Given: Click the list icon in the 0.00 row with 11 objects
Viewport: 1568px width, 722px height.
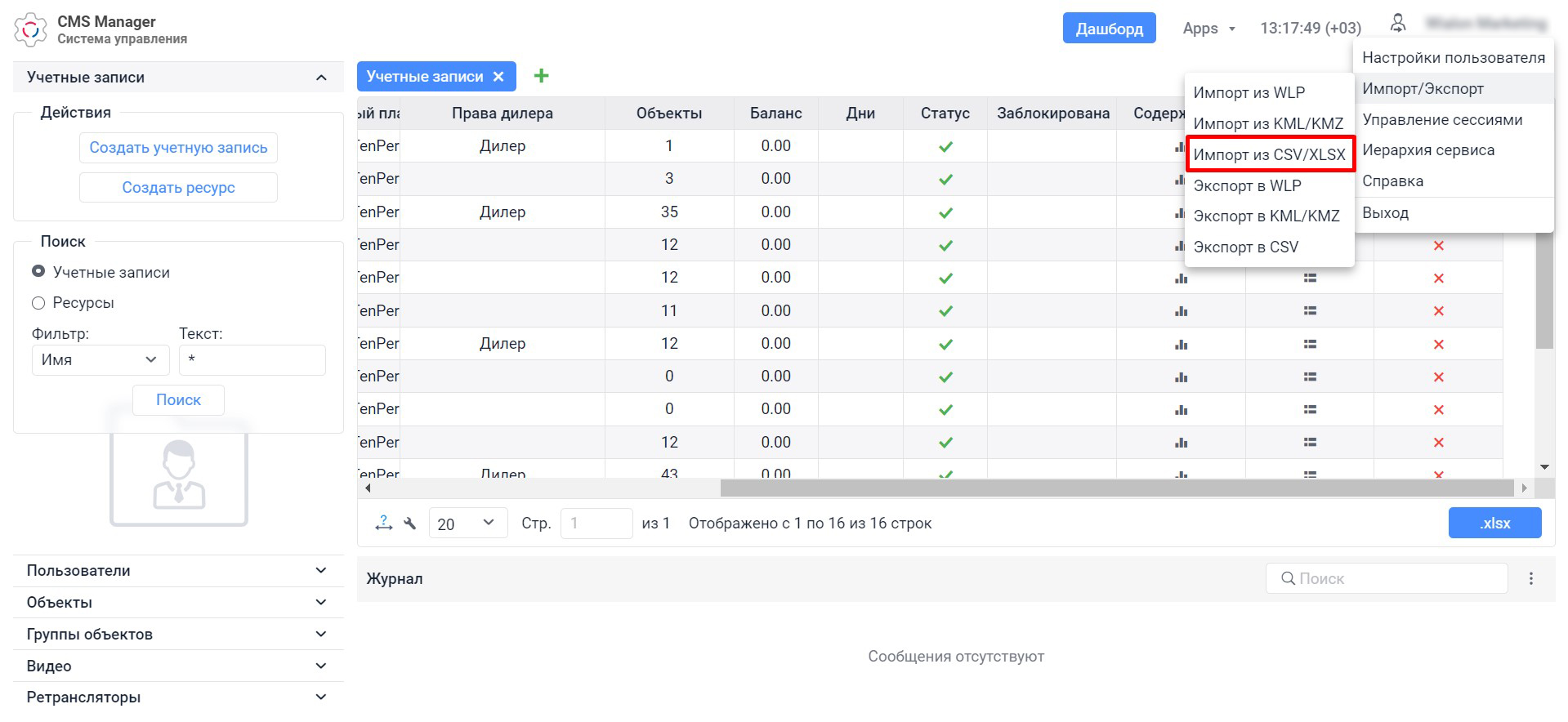Looking at the screenshot, I should click(x=1310, y=311).
